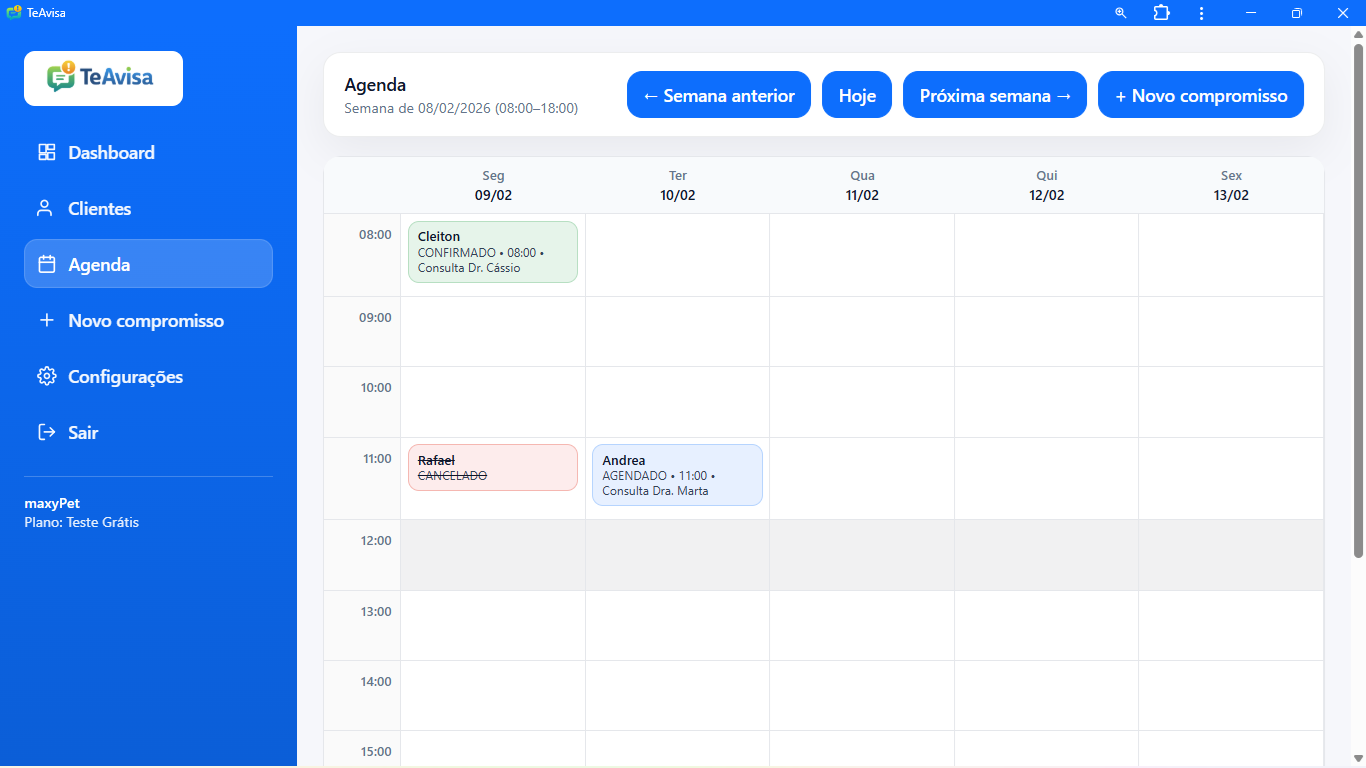
Task: Click the Agenda page heading
Action: tap(375, 85)
